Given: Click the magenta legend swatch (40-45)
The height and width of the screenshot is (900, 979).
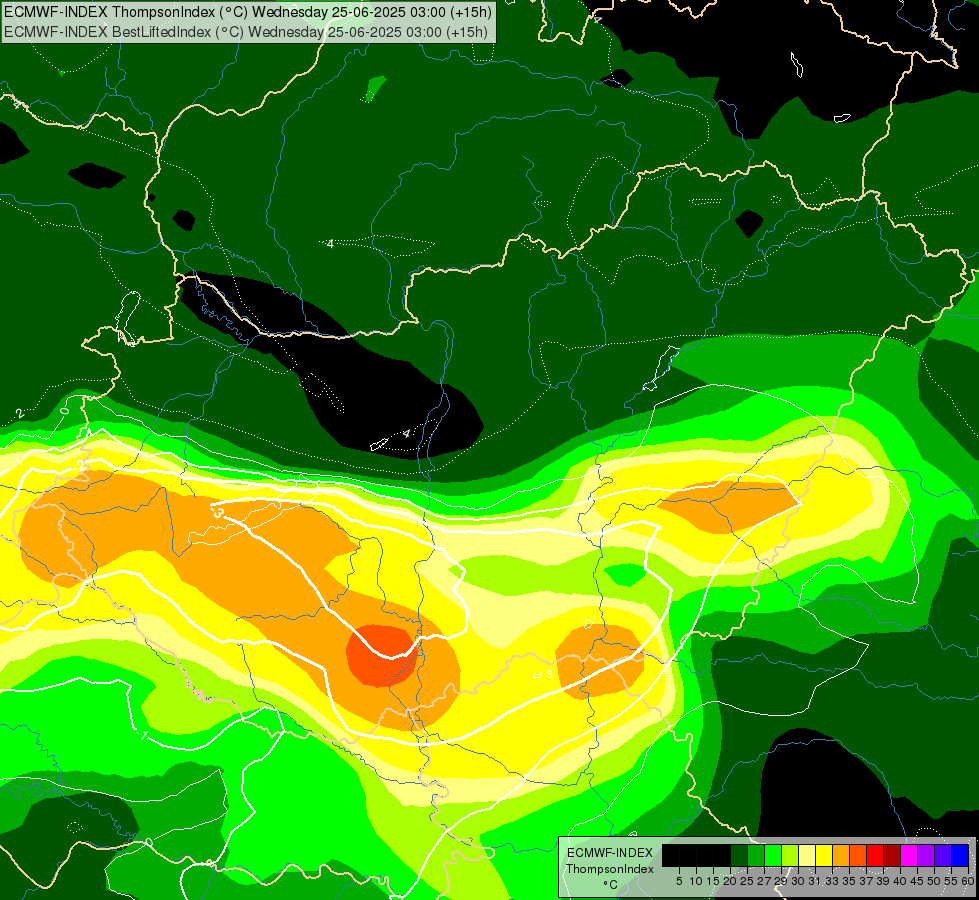Looking at the screenshot, I should tap(909, 855).
